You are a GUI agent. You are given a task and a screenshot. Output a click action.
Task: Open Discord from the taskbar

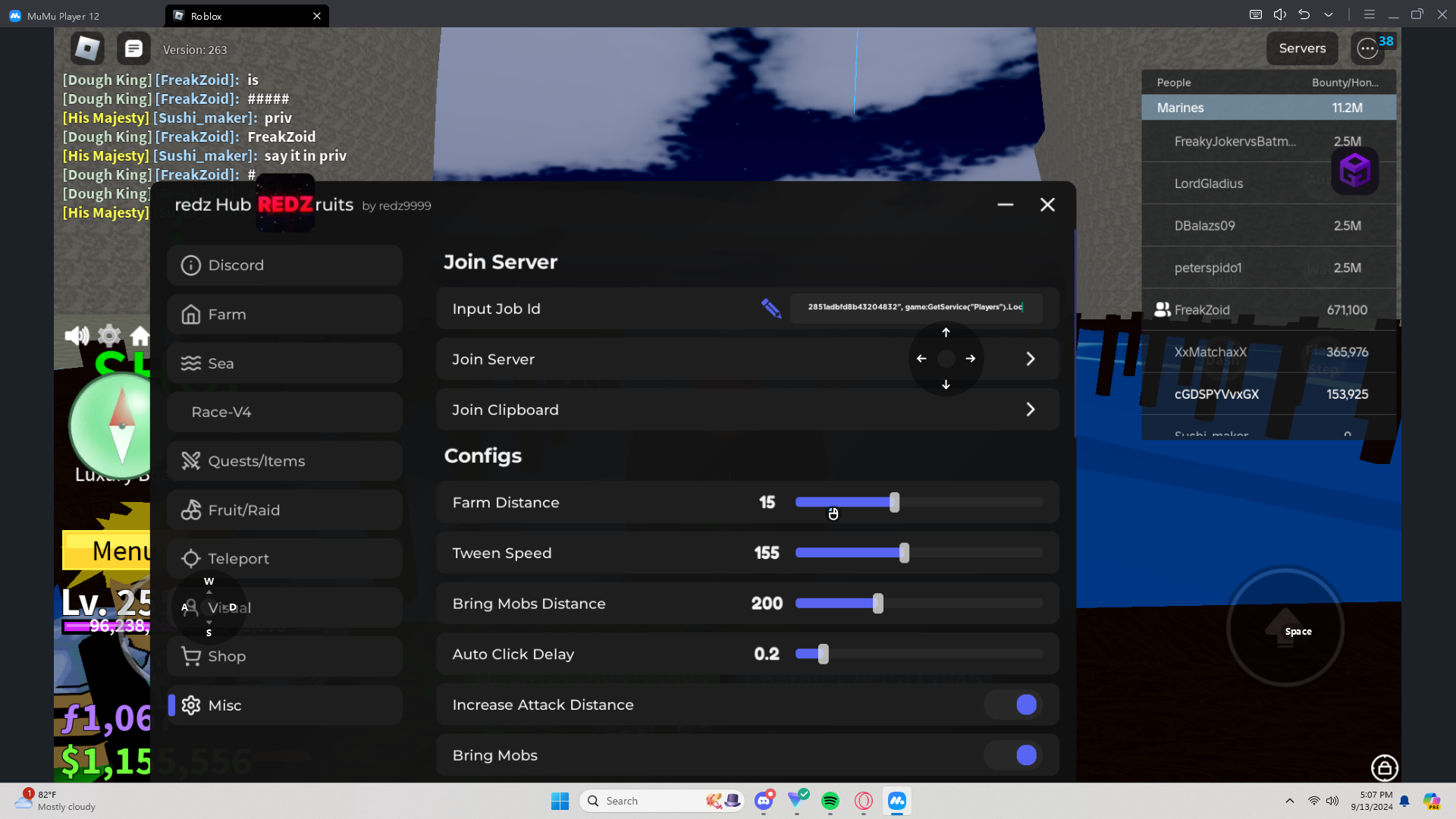(x=764, y=801)
